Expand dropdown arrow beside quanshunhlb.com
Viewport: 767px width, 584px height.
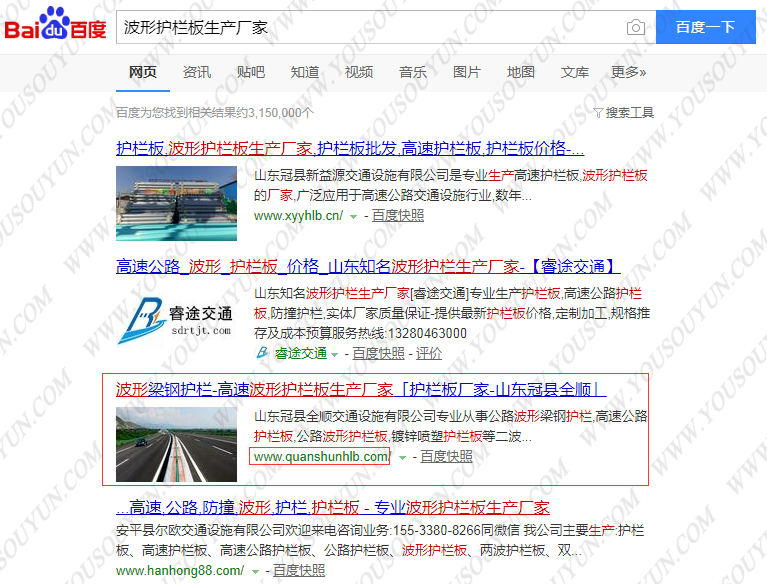point(403,458)
